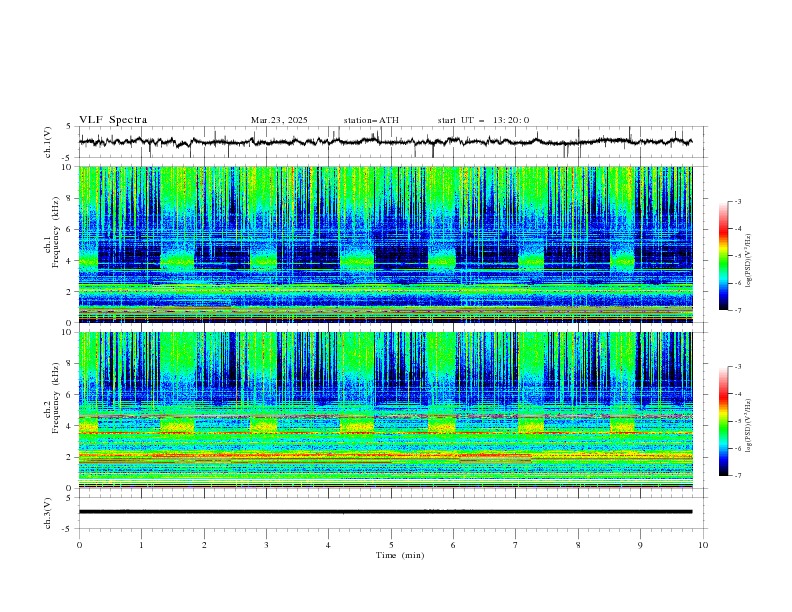Click the ch.1 voltage waveform trace
This screenshot has height=612, width=792.
[385, 142]
